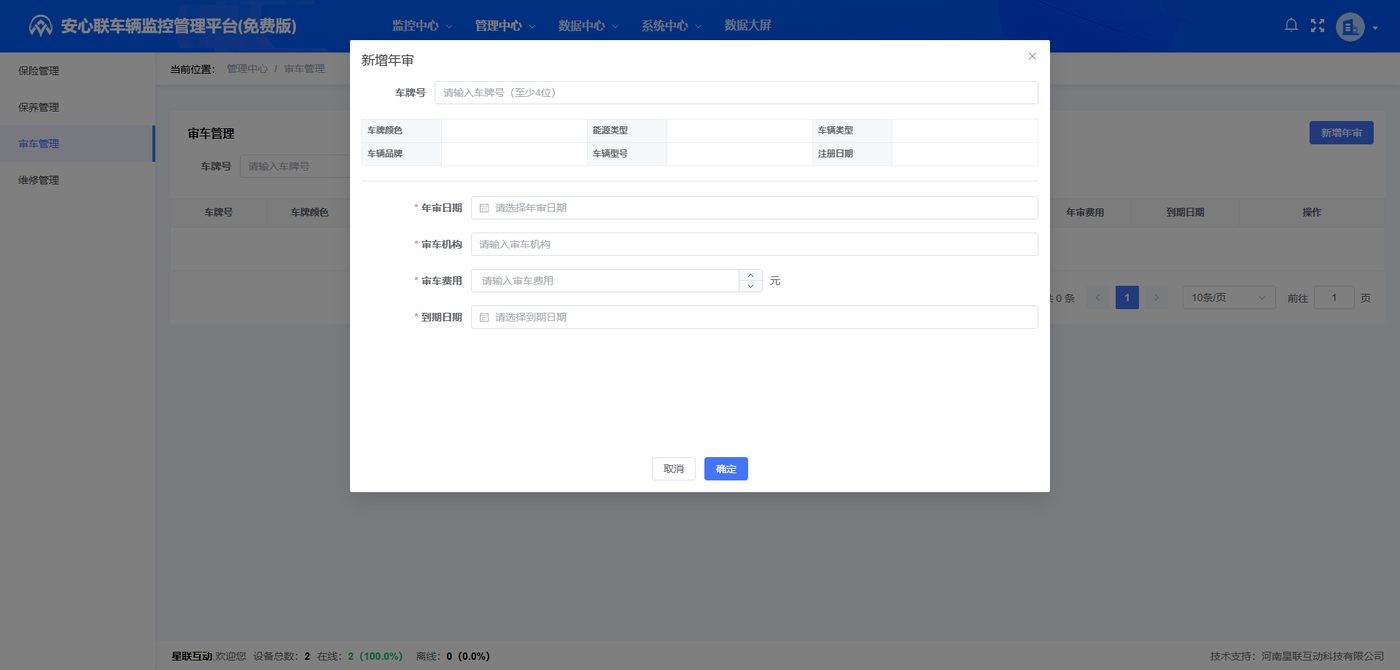
Task: Click the notification bell icon
Action: [1291, 25]
